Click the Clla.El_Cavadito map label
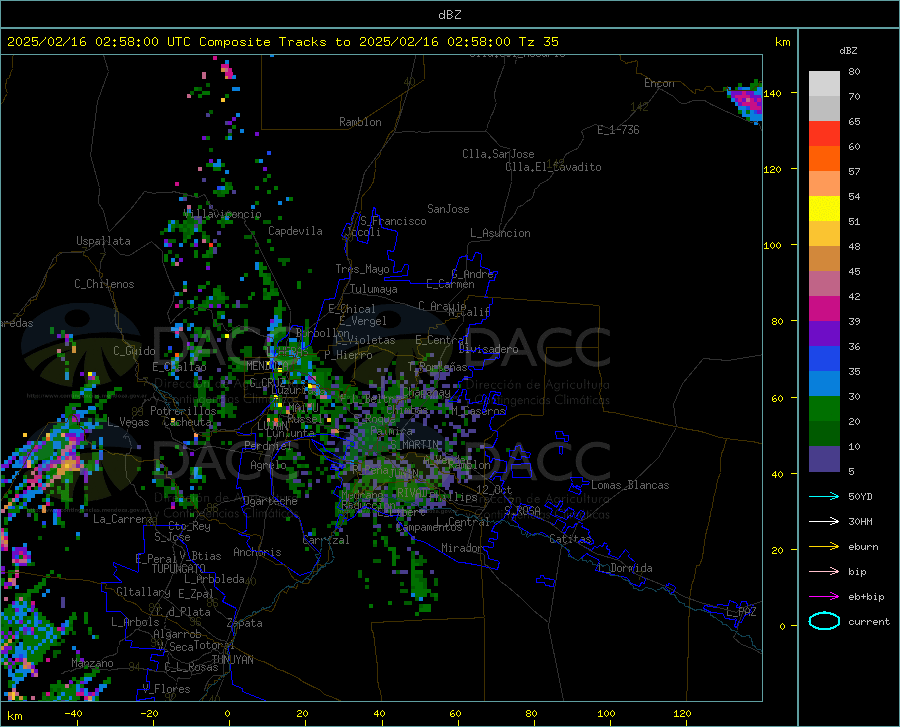The image size is (900, 727). click(x=553, y=167)
